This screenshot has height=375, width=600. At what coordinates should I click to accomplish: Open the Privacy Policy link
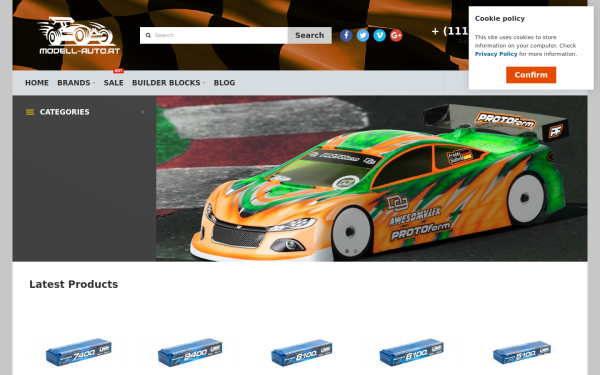coord(496,54)
